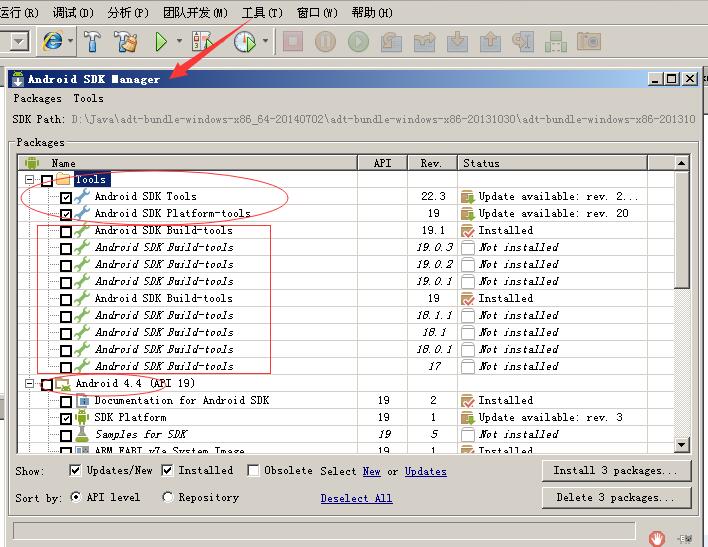Image resolution: width=708 pixels, height=547 pixels.
Task: Click the package list scroll-up arrow
Action: (681, 163)
